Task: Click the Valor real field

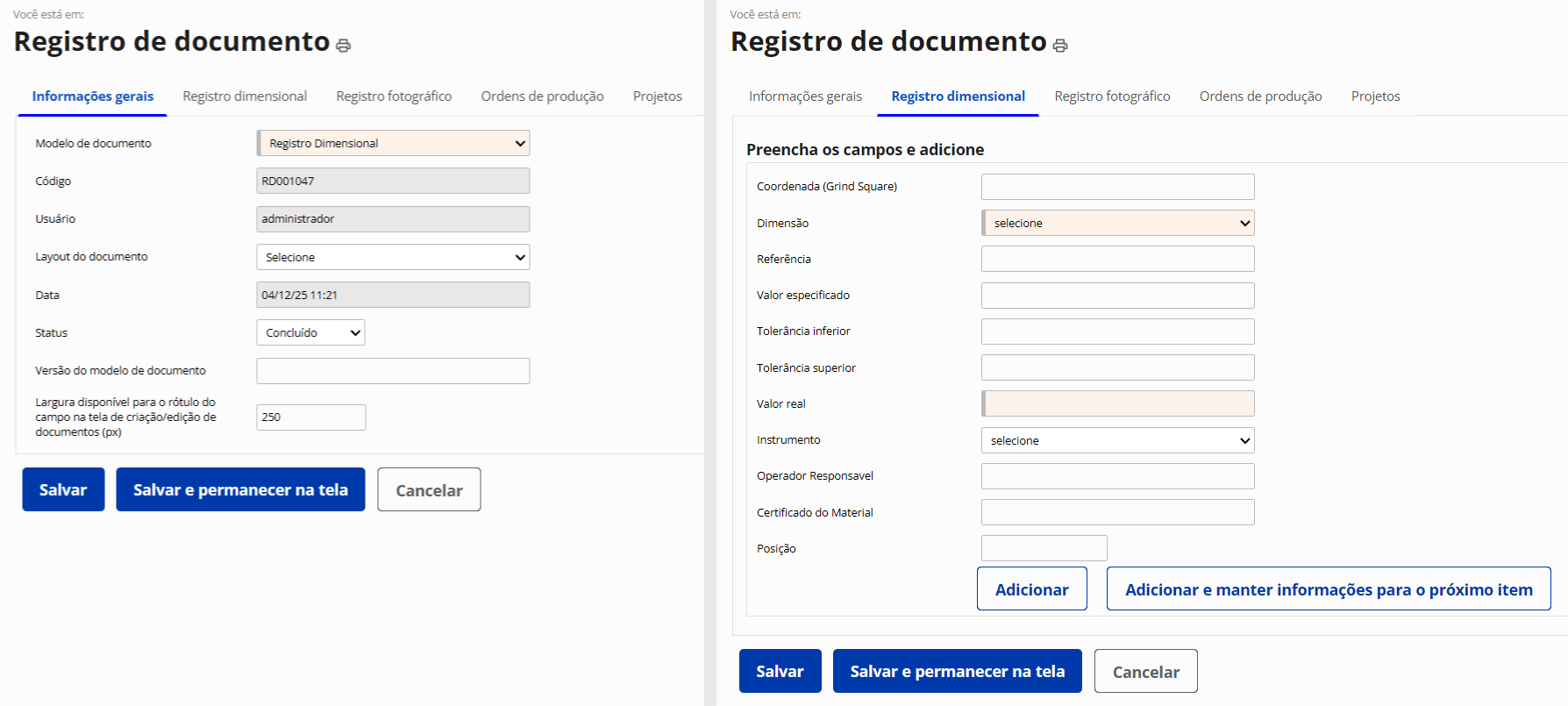Action: coord(1118,403)
